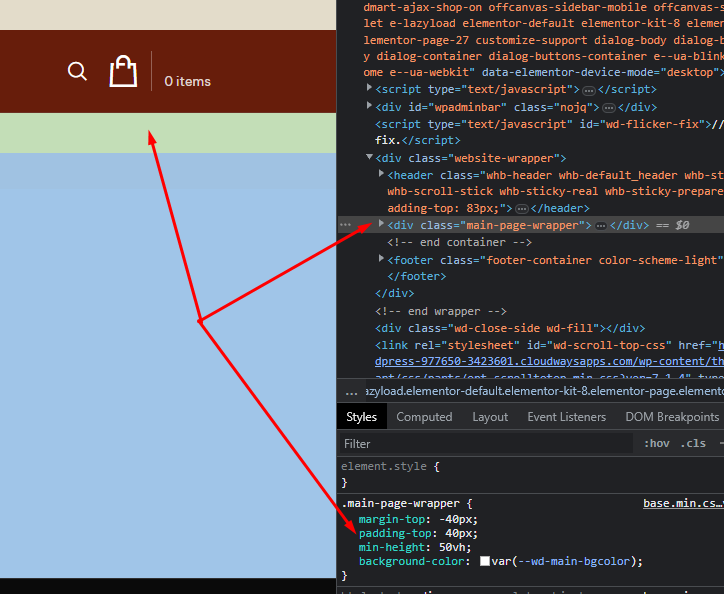Switch to the Styles tab
724x594 pixels.
[362, 417]
